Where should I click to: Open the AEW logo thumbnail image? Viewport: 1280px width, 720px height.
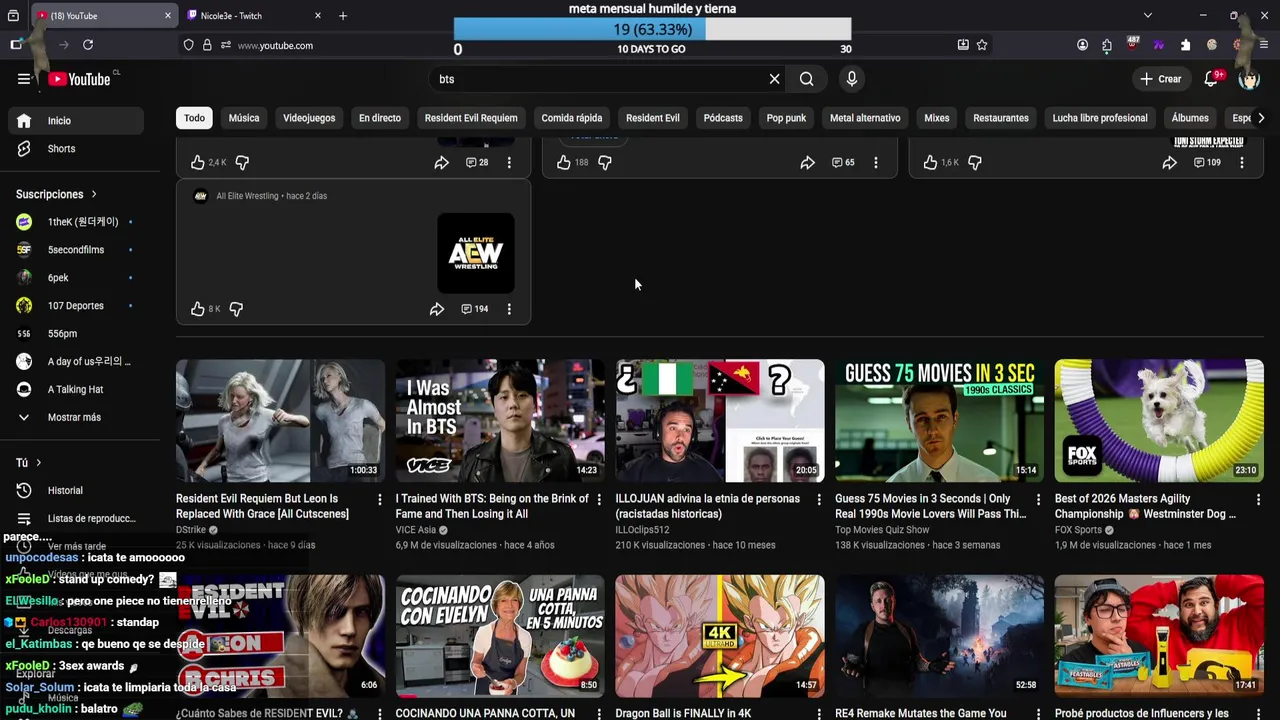pyautogui.click(x=476, y=253)
